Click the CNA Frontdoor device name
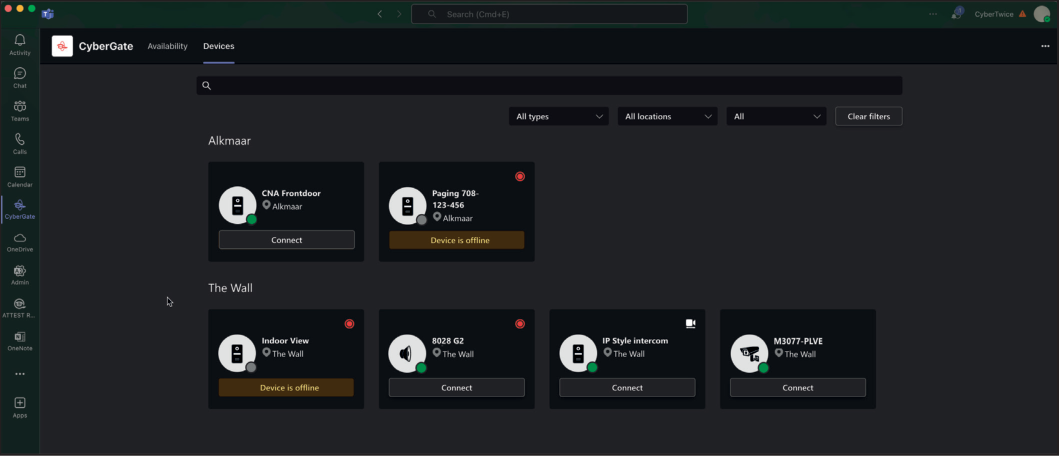This screenshot has width=1059, height=457. (x=291, y=193)
